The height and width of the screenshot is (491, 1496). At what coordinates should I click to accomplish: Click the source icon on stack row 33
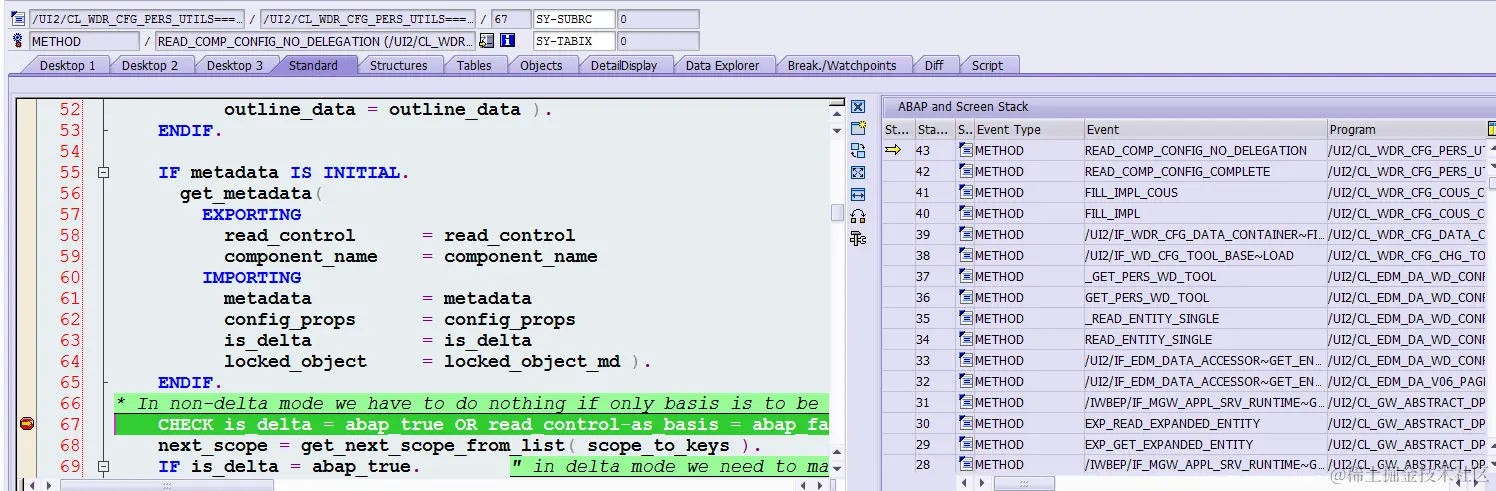point(965,360)
